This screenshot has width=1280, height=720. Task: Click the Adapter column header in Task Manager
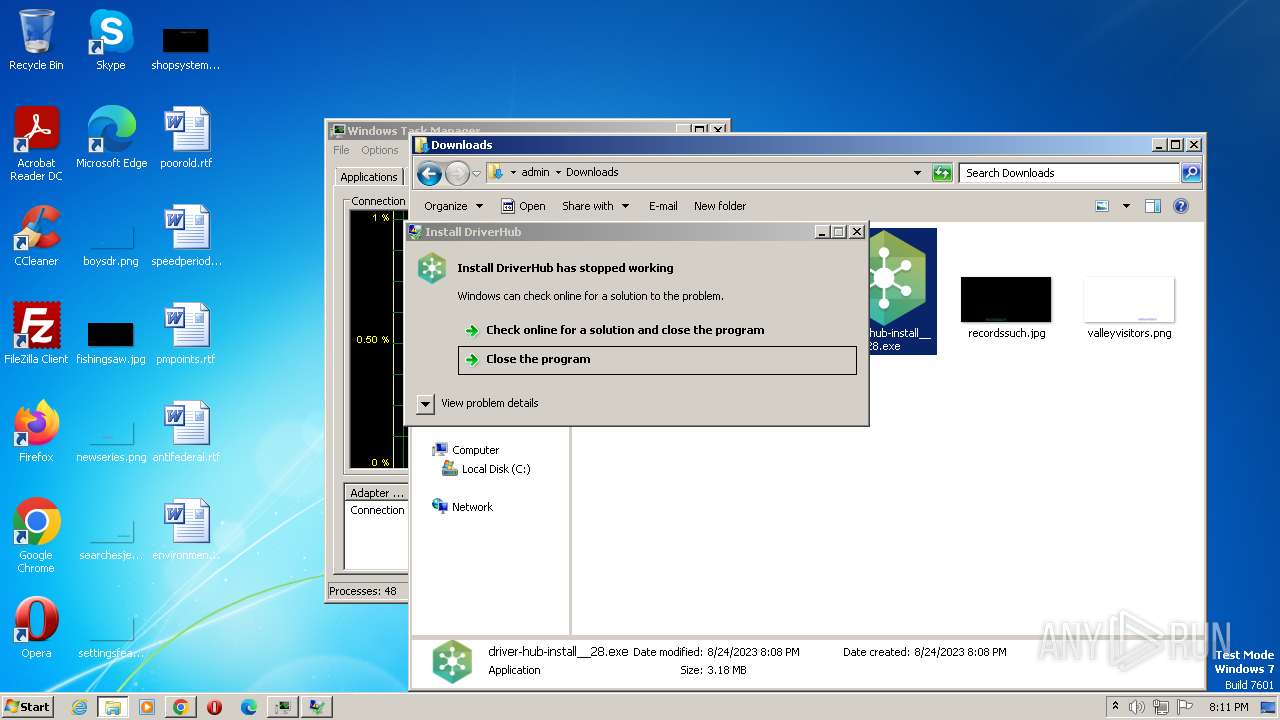[376, 493]
